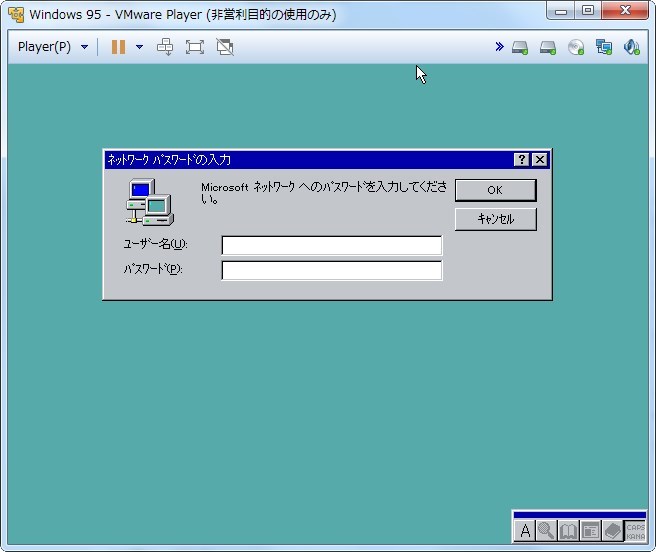This screenshot has width=656, height=552.
Task: Toggle Unity mode icon
Action: pos(225,47)
